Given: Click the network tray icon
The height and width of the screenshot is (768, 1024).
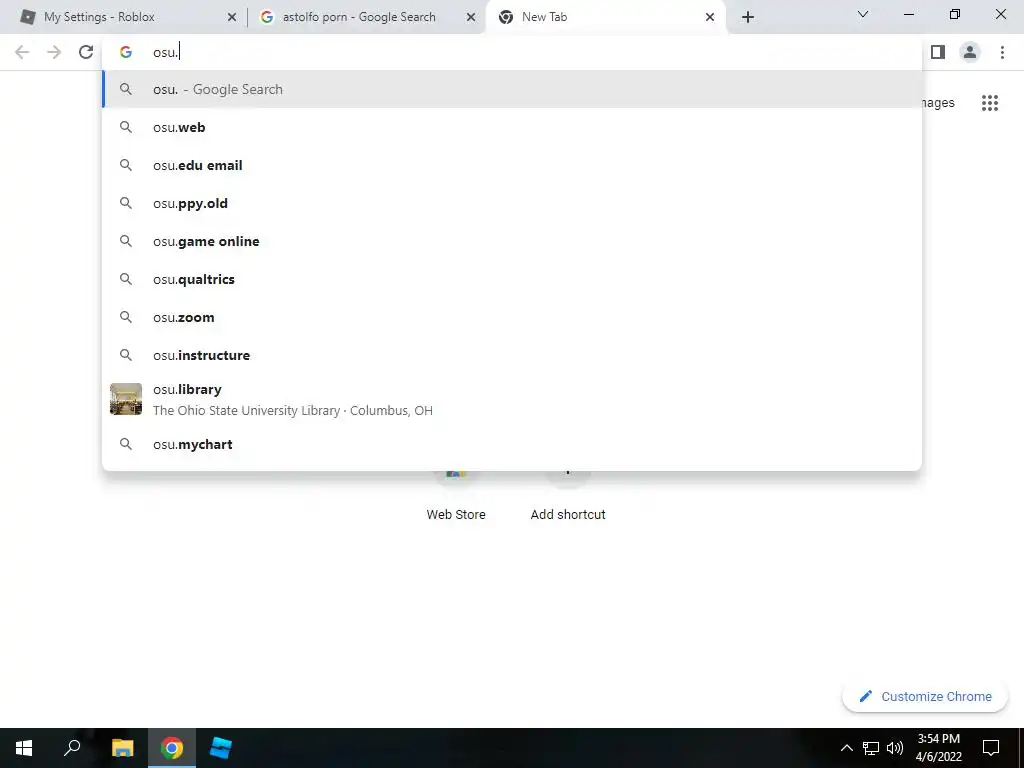Looking at the screenshot, I should 871,748.
